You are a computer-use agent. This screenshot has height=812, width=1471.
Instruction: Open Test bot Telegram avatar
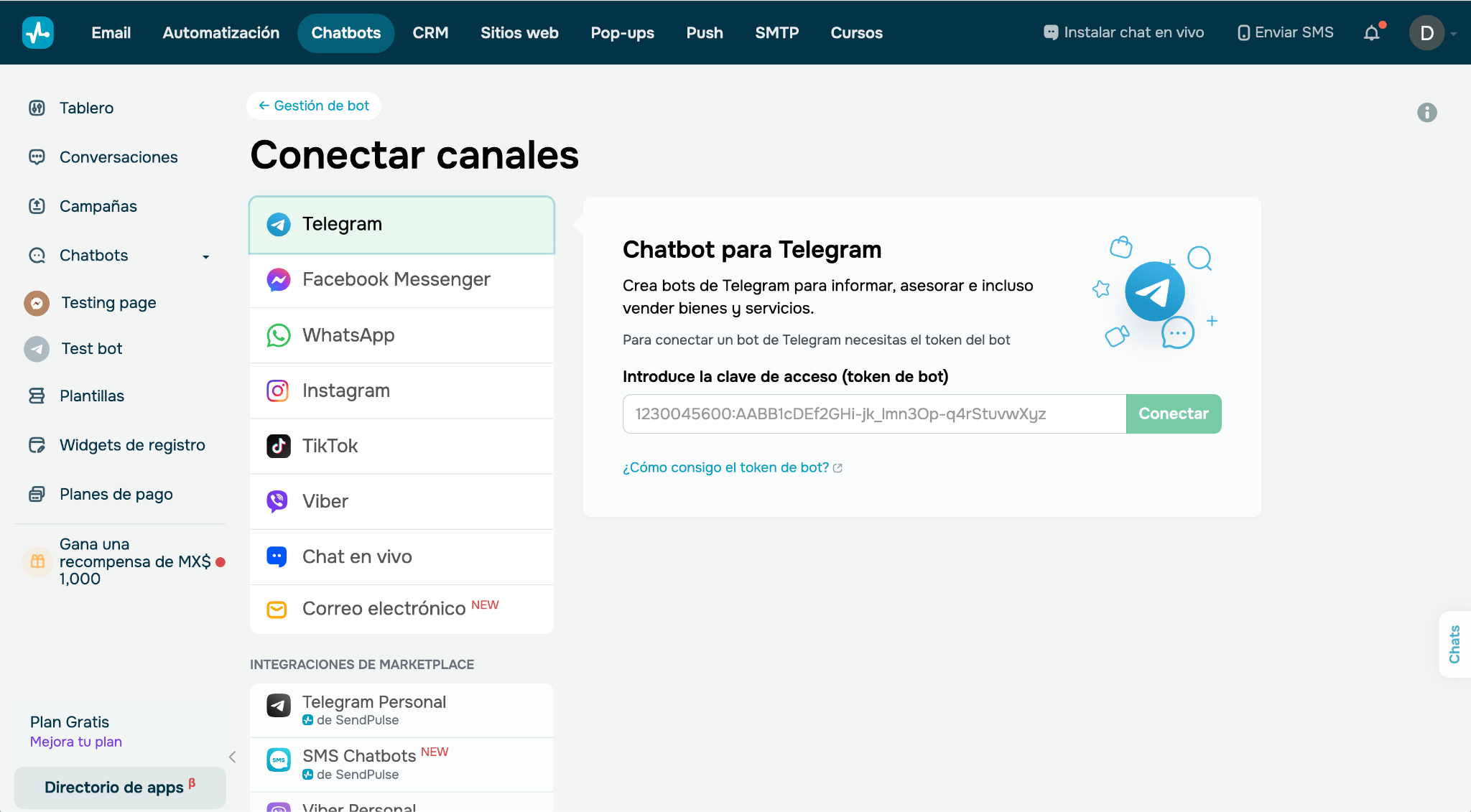tap(37, 349)
